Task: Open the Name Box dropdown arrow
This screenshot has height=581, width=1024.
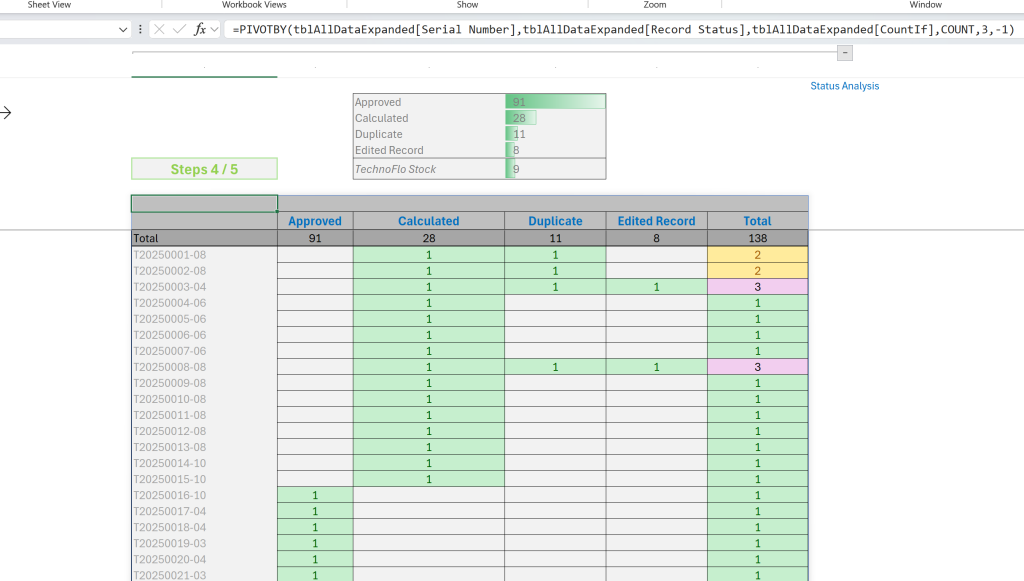Action: tap(123, 29)
